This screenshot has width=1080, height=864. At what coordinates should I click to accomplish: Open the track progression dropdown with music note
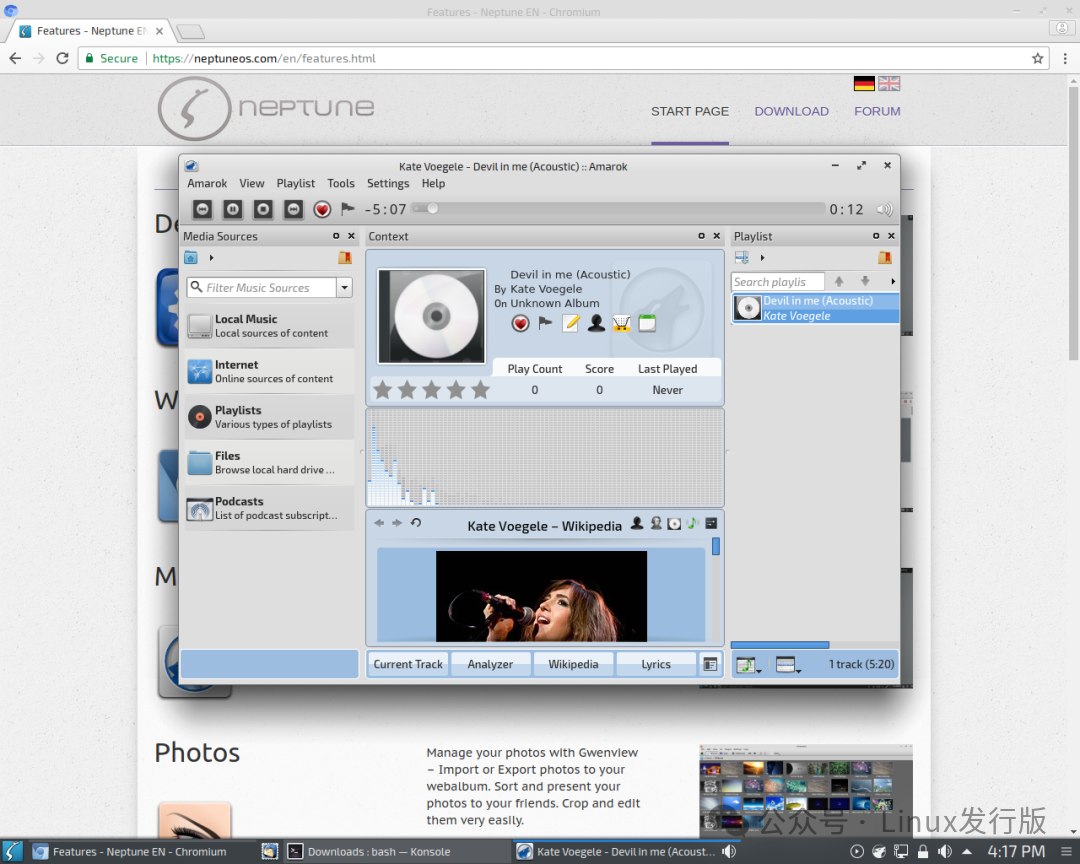[747, 665]
